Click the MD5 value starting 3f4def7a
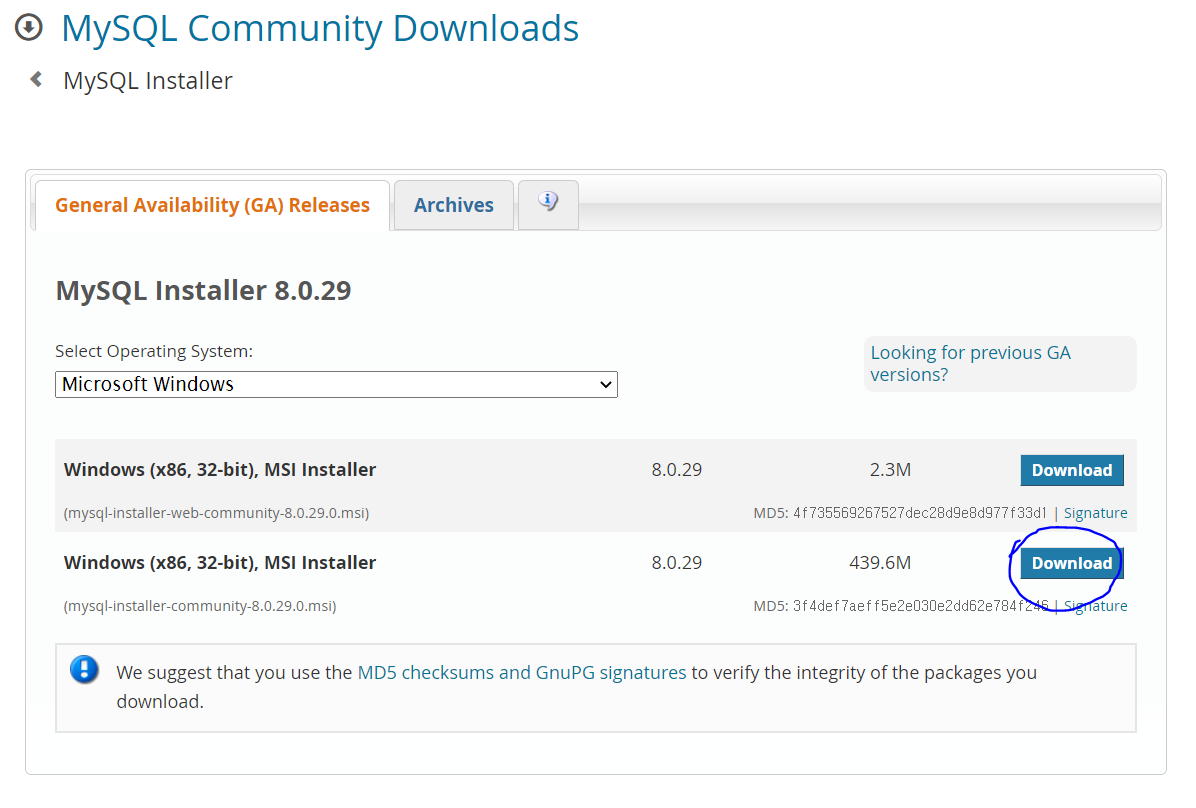The width and height of the screenshot is (1196, 808). click(x=921, y=606)
